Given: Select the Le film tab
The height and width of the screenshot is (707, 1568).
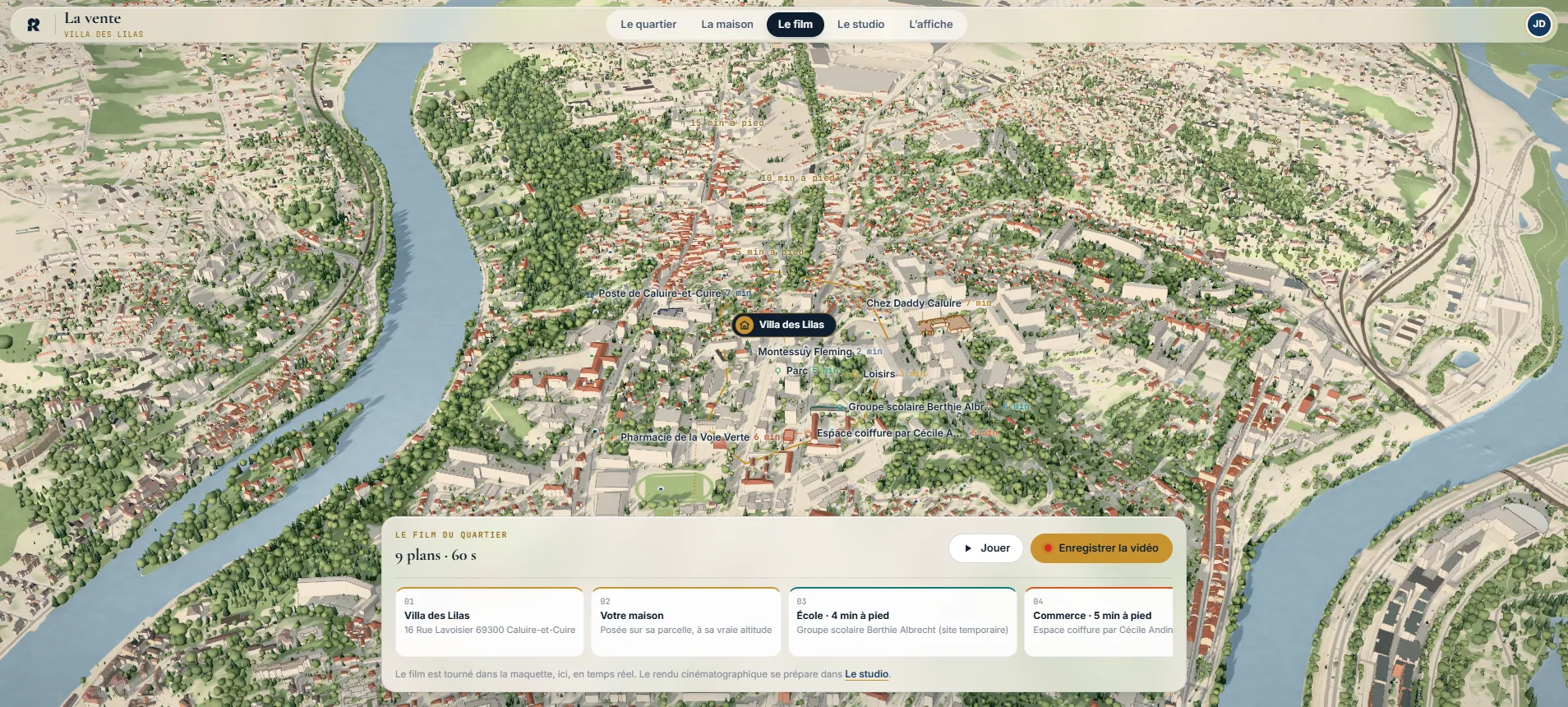Looking at the screenshot, I should [x=796, y=25].
